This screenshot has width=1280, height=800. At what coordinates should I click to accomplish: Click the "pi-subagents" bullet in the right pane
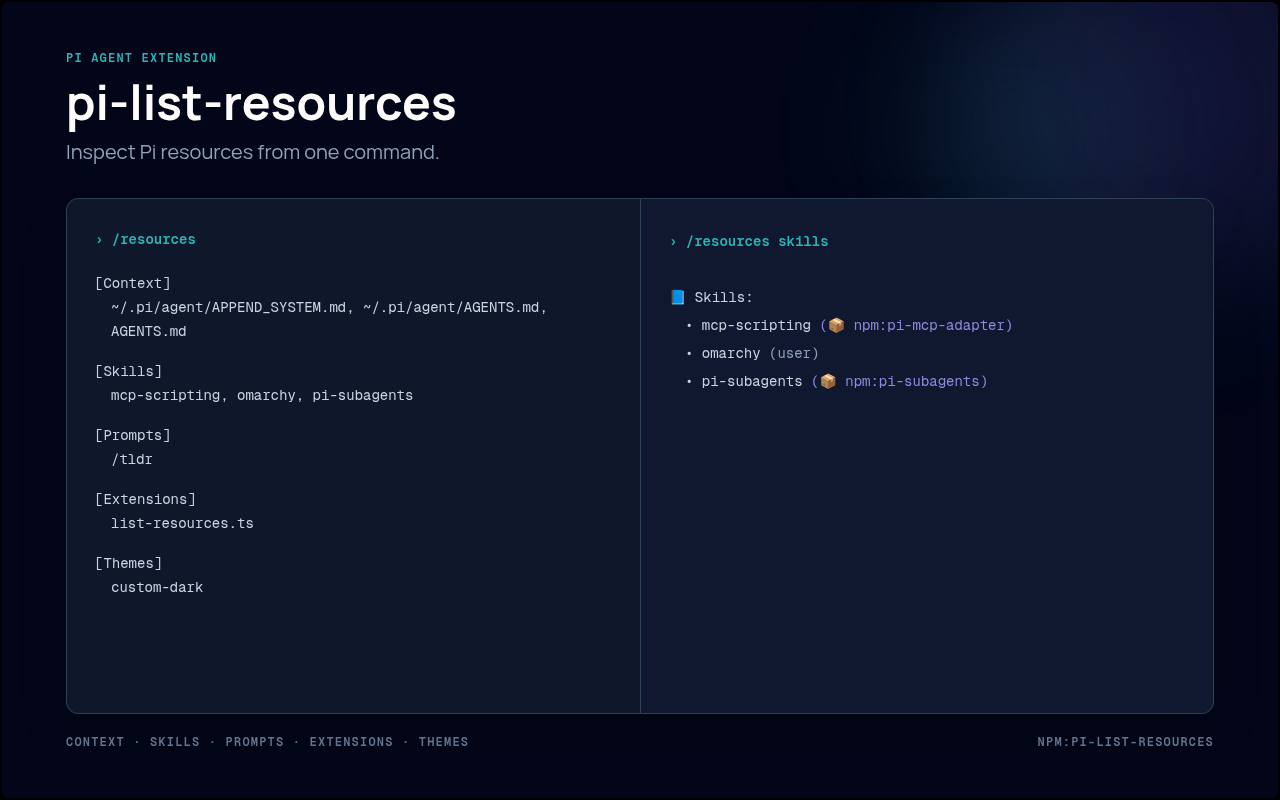(752, 382)
